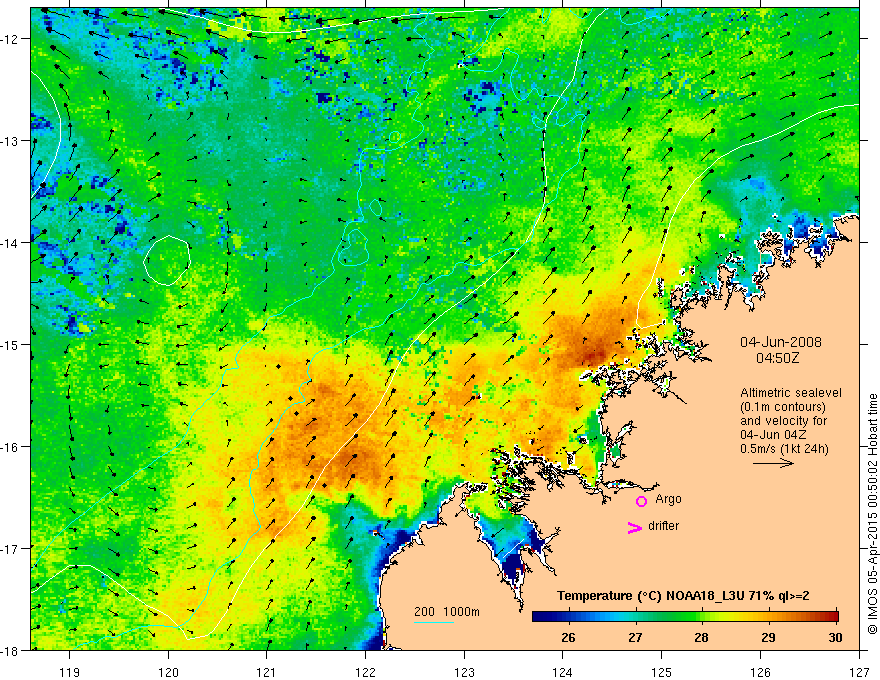Click latitude axis label -14
The width and height of the screenshot is (880, 680).
(x=11, y=243)
